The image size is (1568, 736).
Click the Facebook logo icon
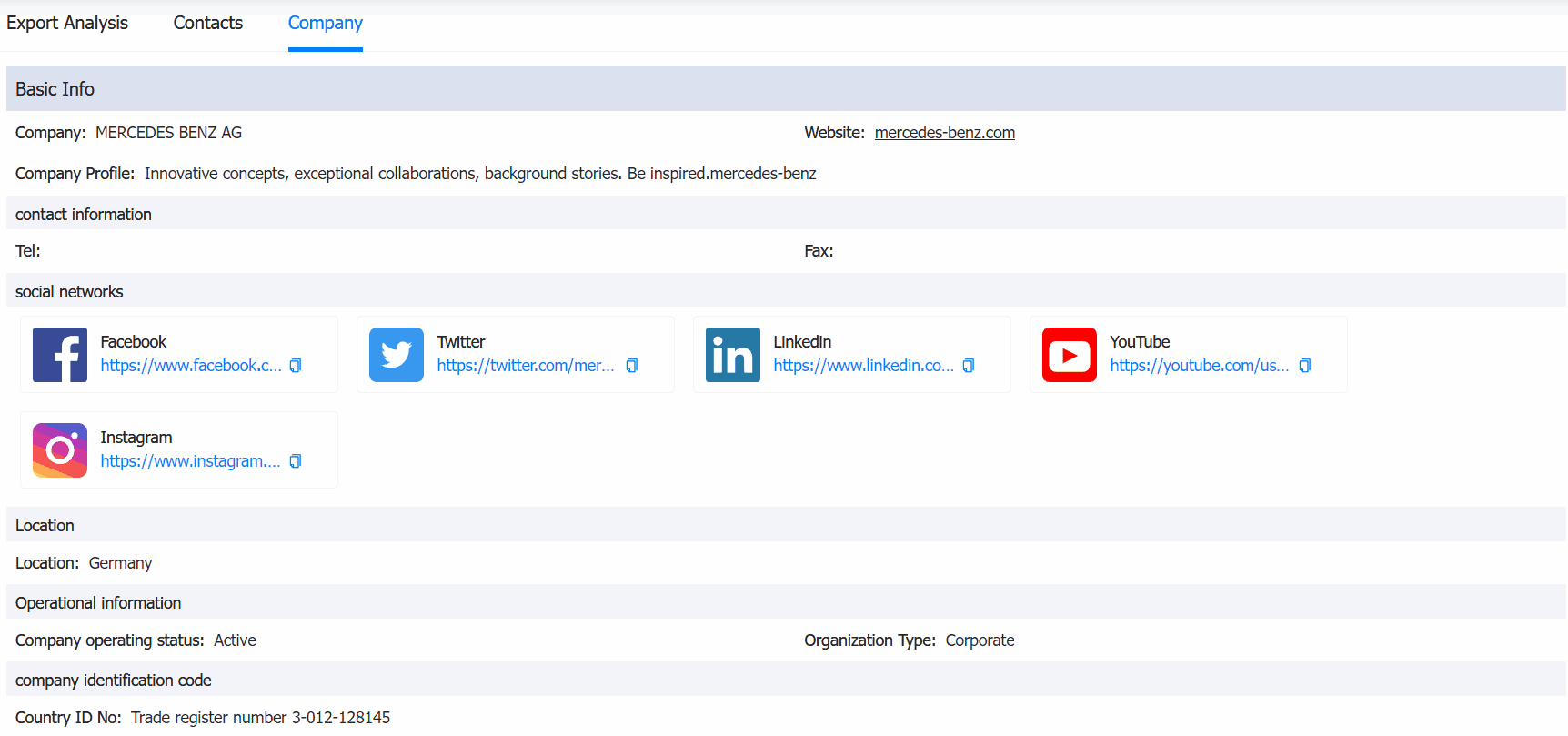point(60,355)
